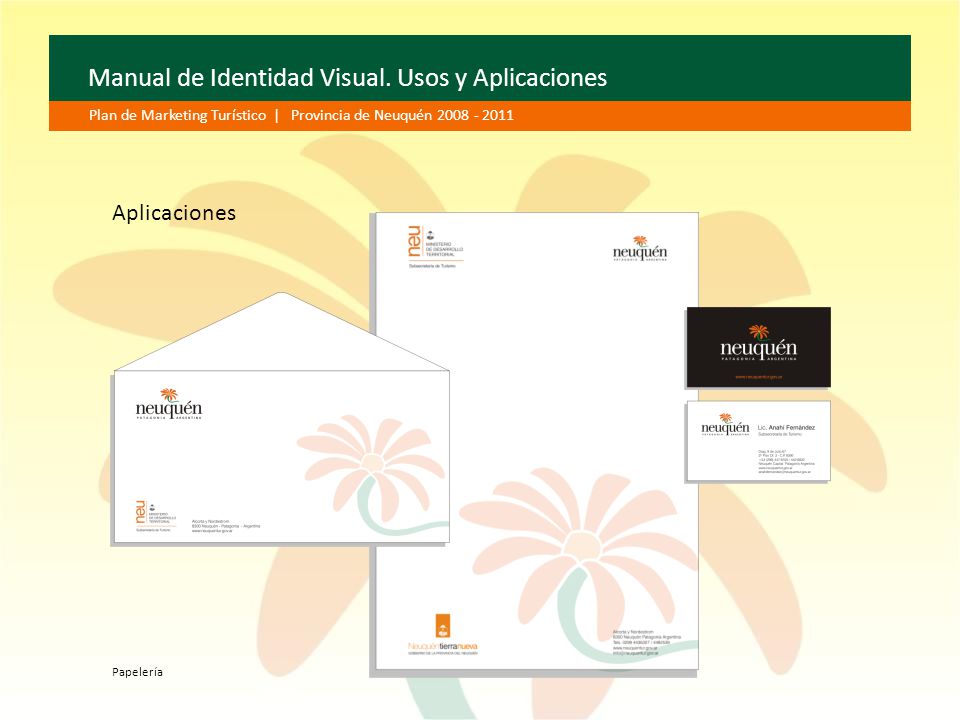This screenshot has height=720, width=960.
Task: Click the address block at letterhead bottom right
Action: click(647, 643)
